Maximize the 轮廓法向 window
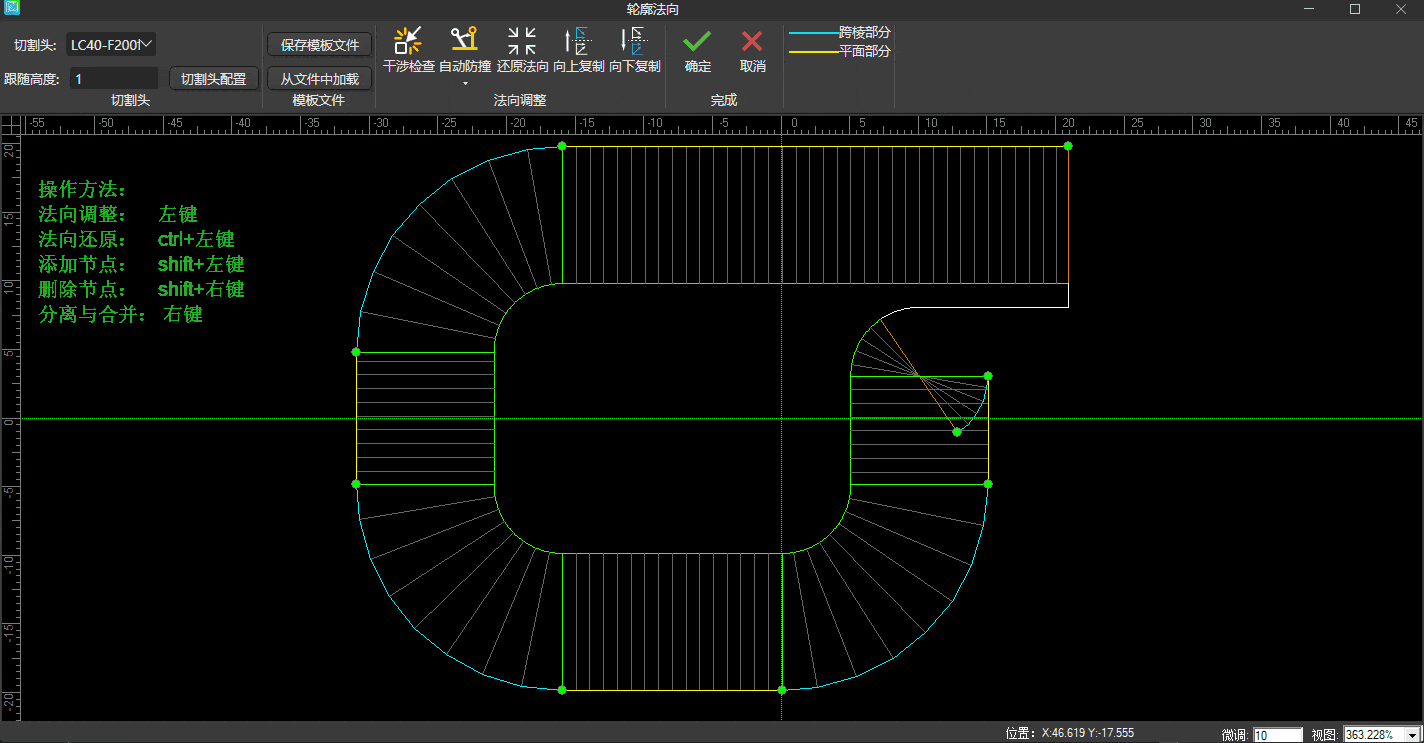The width and height of the screenshot is (1424, 743). 1355,9
